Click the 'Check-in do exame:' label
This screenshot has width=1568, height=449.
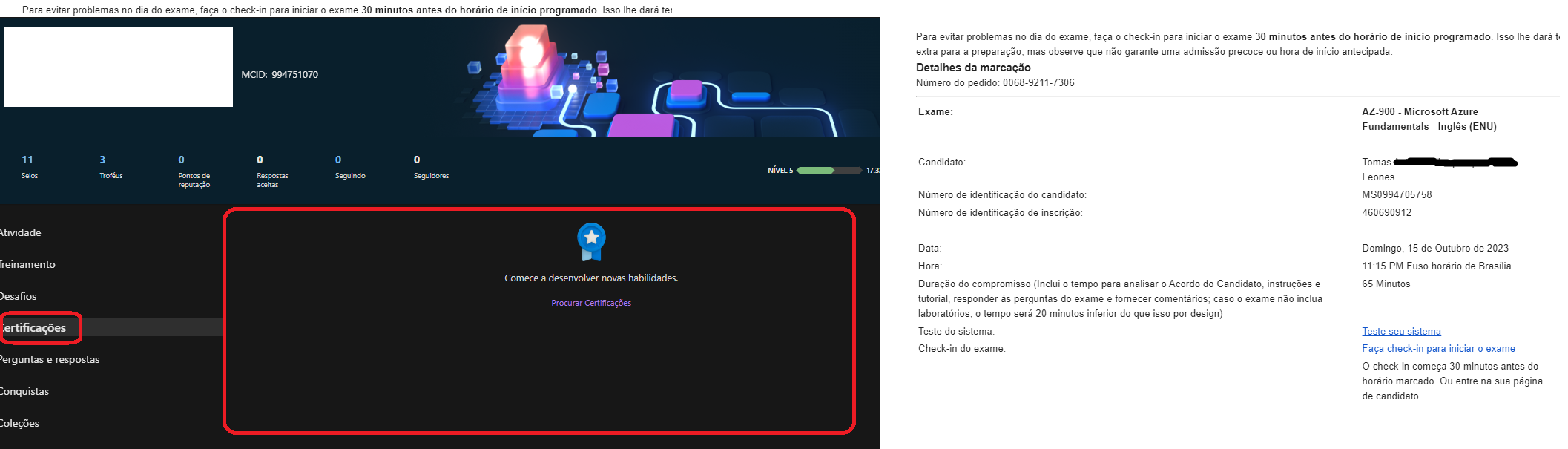coord(962,348)
